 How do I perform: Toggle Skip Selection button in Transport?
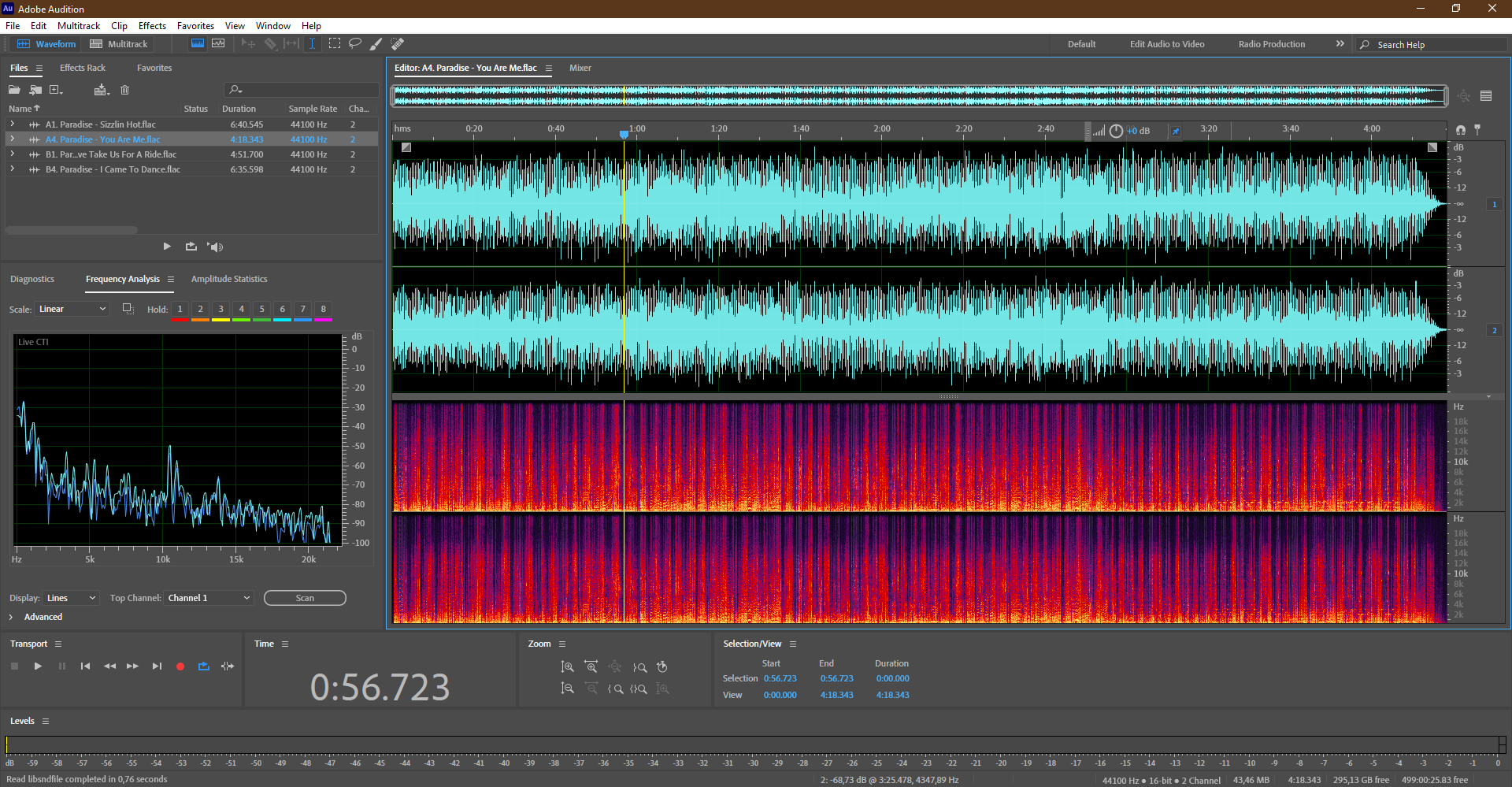click(x=228, y=666)
